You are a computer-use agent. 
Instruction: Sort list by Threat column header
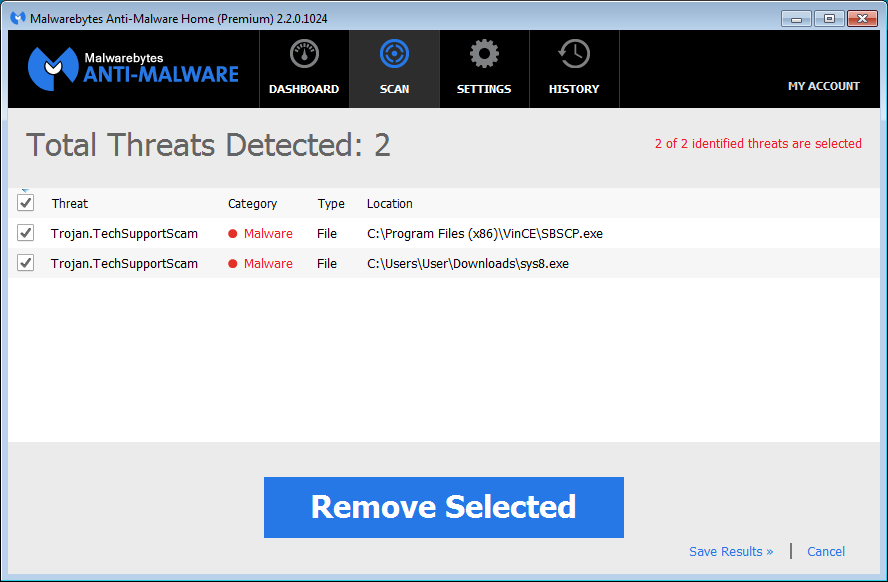click(70, 204)
